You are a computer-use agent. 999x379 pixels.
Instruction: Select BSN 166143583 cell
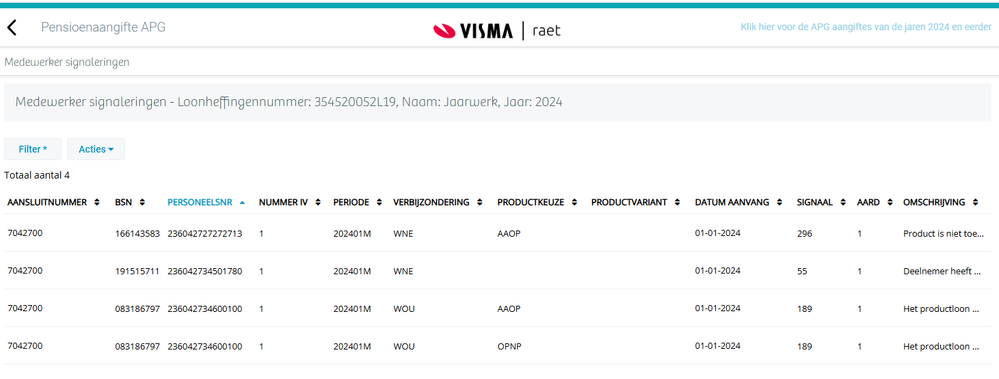(x=137, y=234)
